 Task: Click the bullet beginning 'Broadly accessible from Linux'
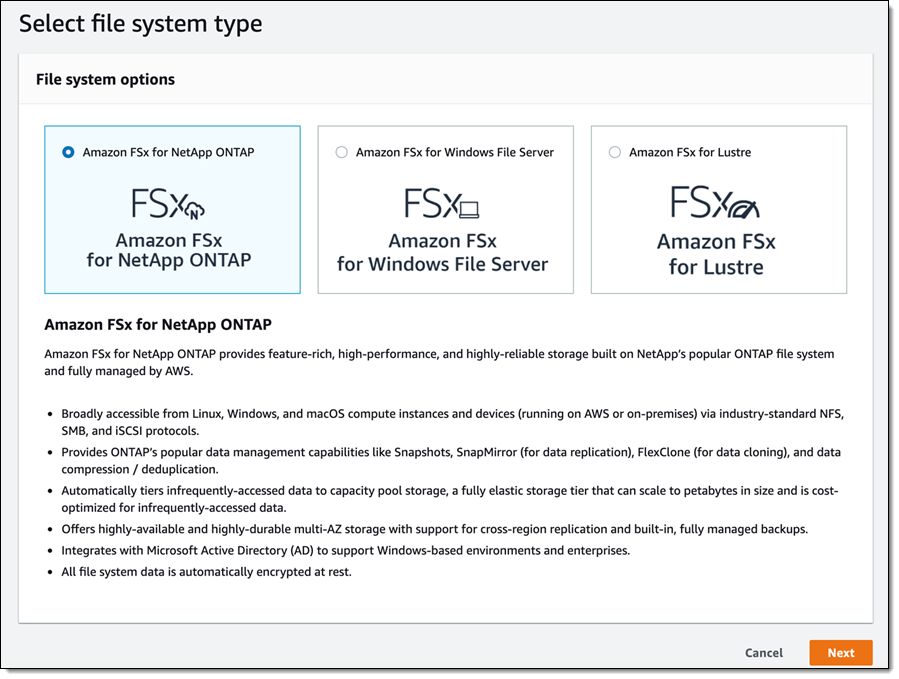click(452, 422)
